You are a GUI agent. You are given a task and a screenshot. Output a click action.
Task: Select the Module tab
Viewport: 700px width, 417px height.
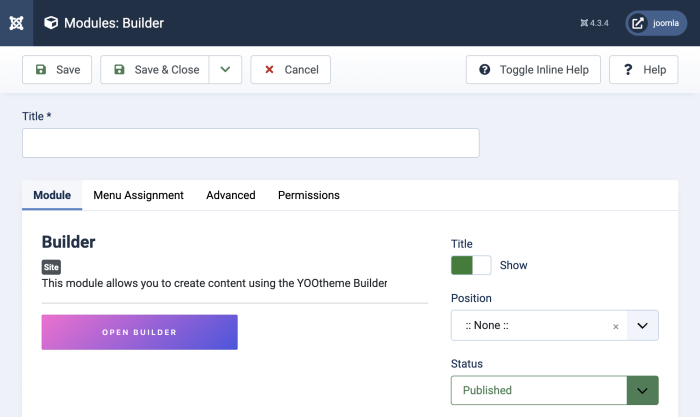click(52, 195)
